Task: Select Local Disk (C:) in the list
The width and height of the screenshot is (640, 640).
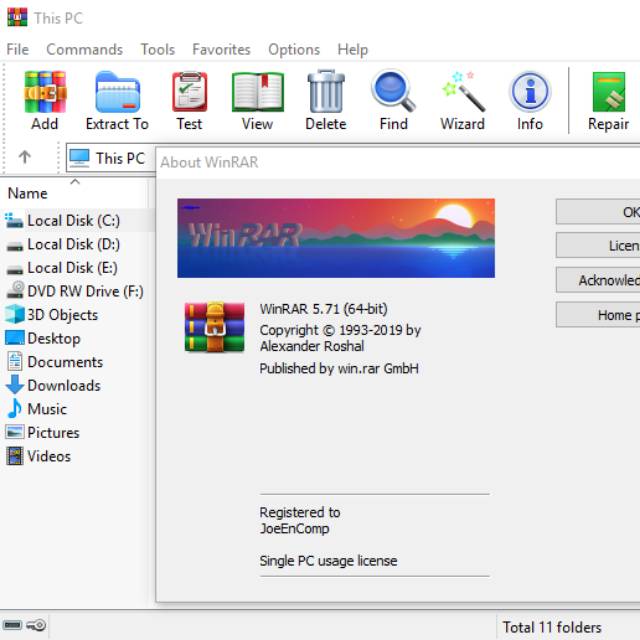Action: 73,220
